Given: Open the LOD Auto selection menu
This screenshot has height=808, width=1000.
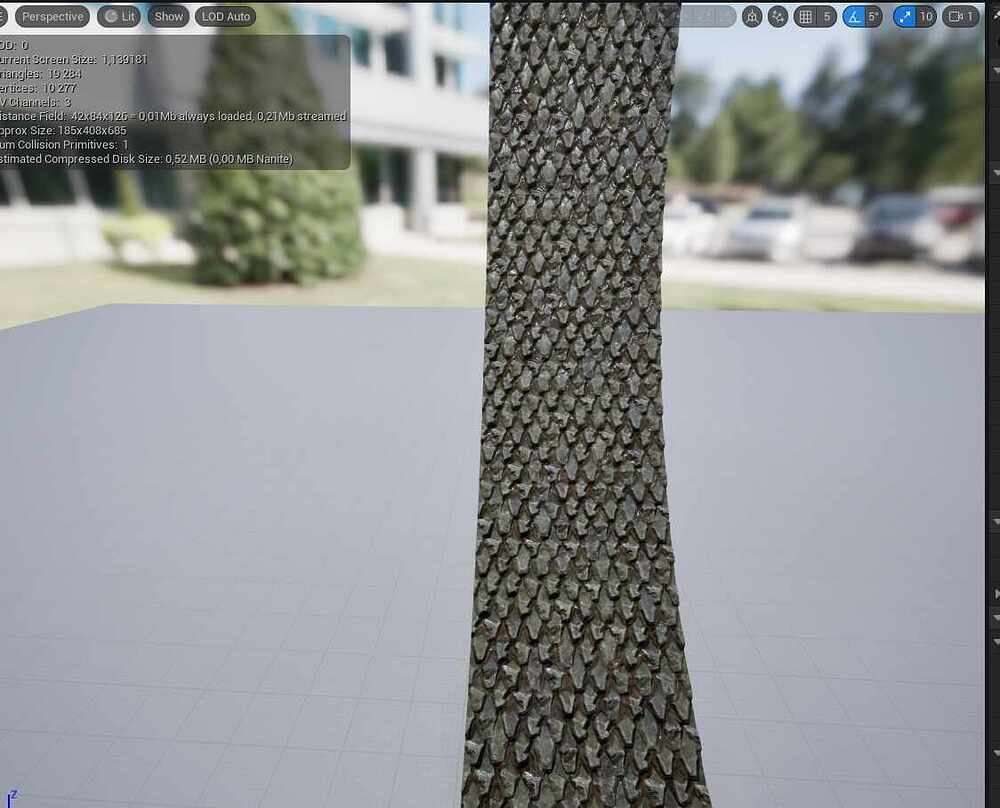Looking at the screenshot, I should (x=225, y=16).
